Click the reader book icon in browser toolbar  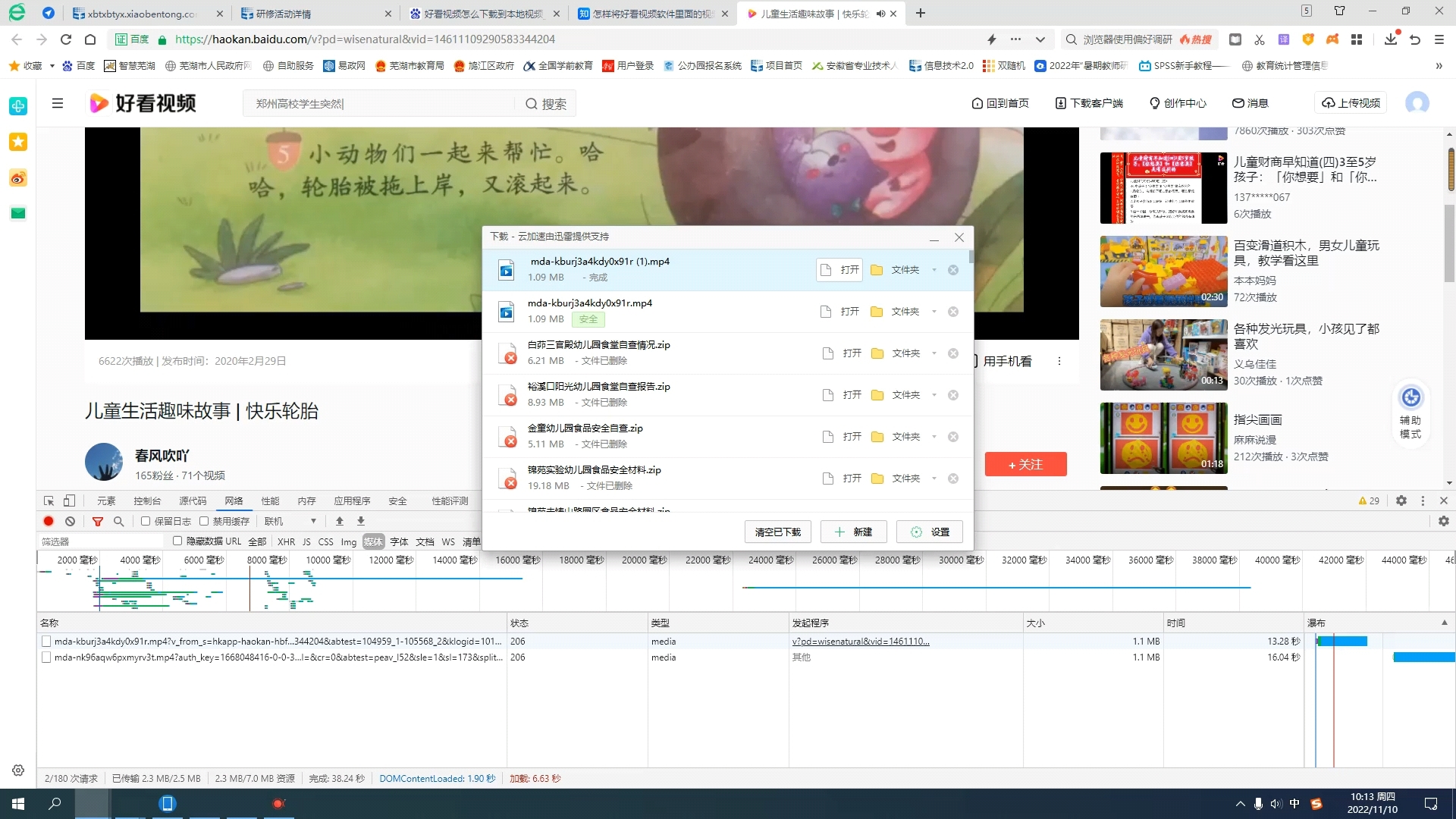[x=1235, y=39]
